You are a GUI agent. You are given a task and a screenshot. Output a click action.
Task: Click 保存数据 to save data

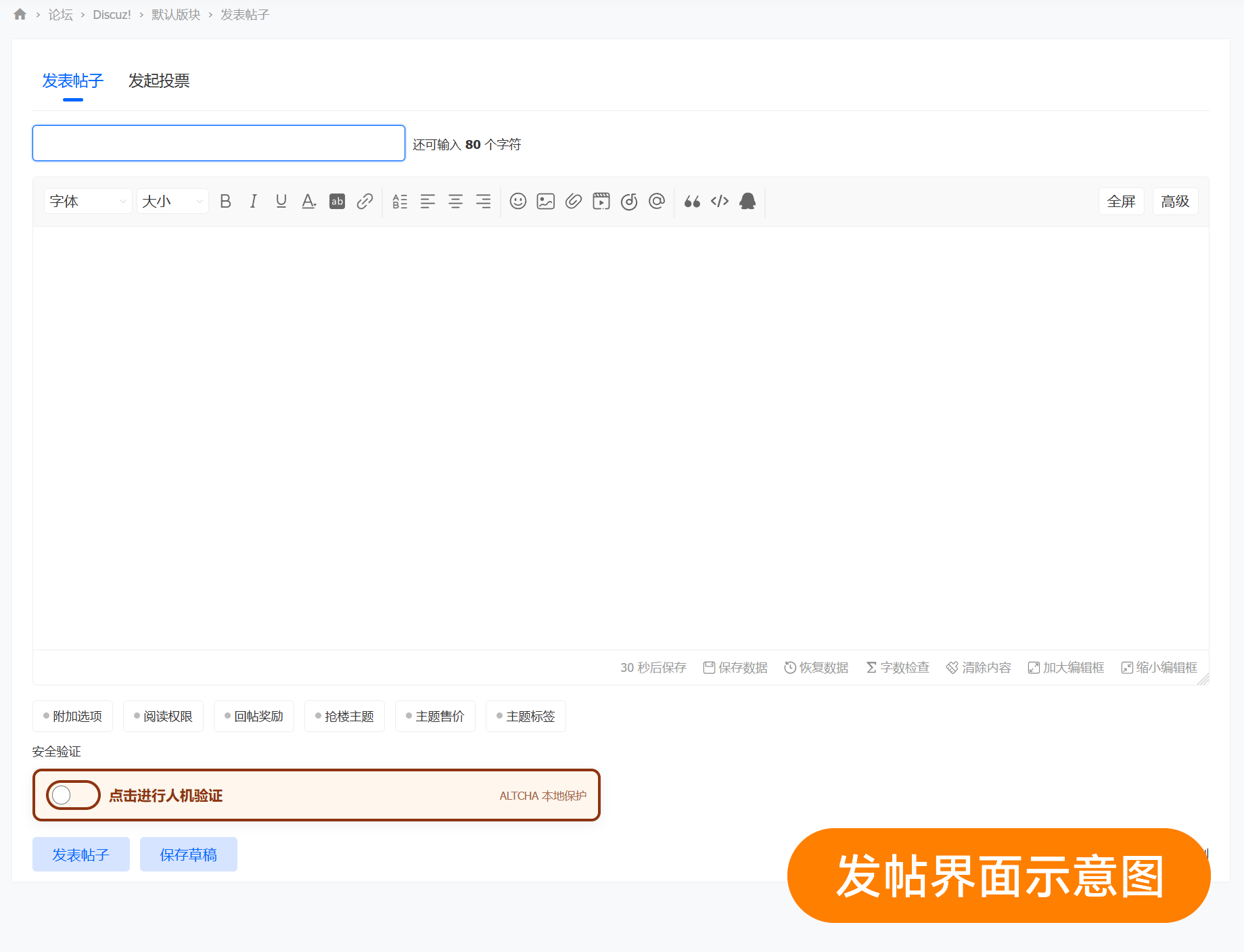(x=735, y=668)
